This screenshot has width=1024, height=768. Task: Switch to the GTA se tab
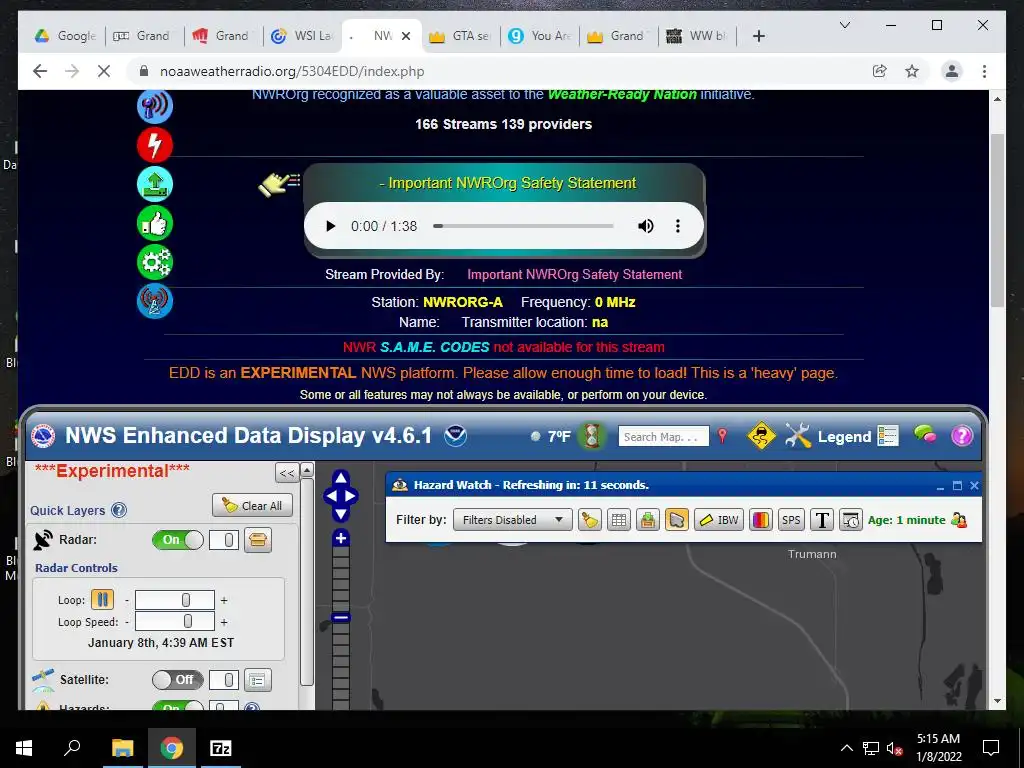(x=460, y=36)
